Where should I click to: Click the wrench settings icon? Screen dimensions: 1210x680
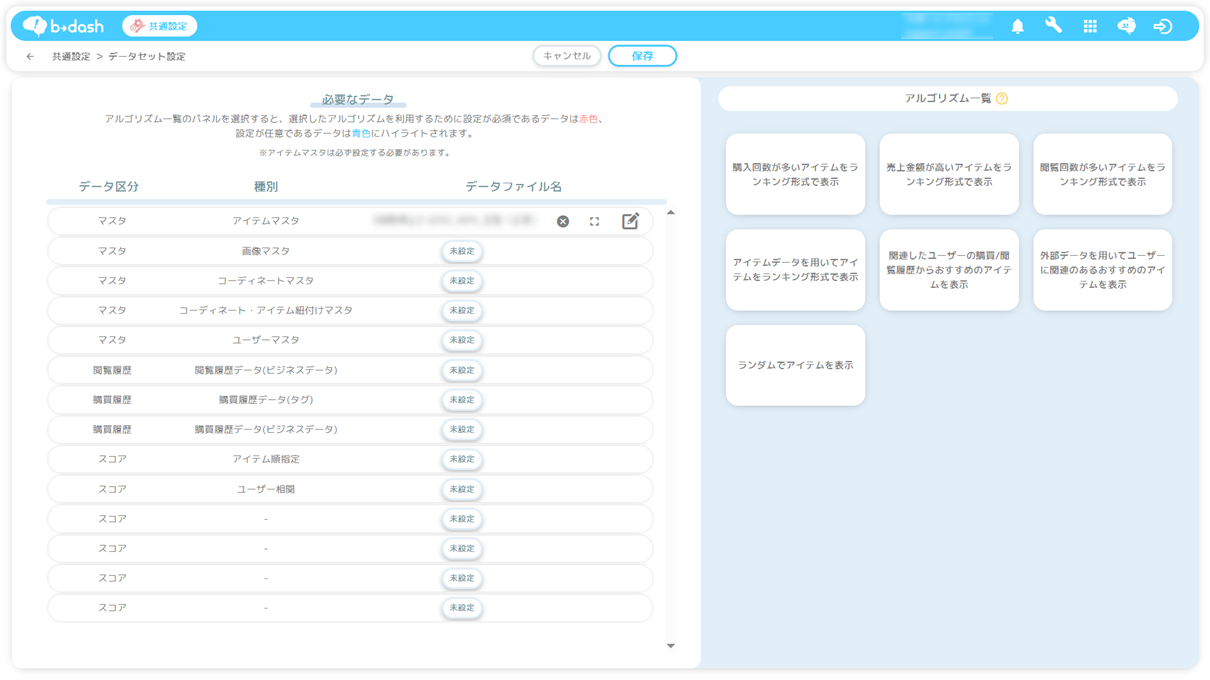tap(1053, 26)
